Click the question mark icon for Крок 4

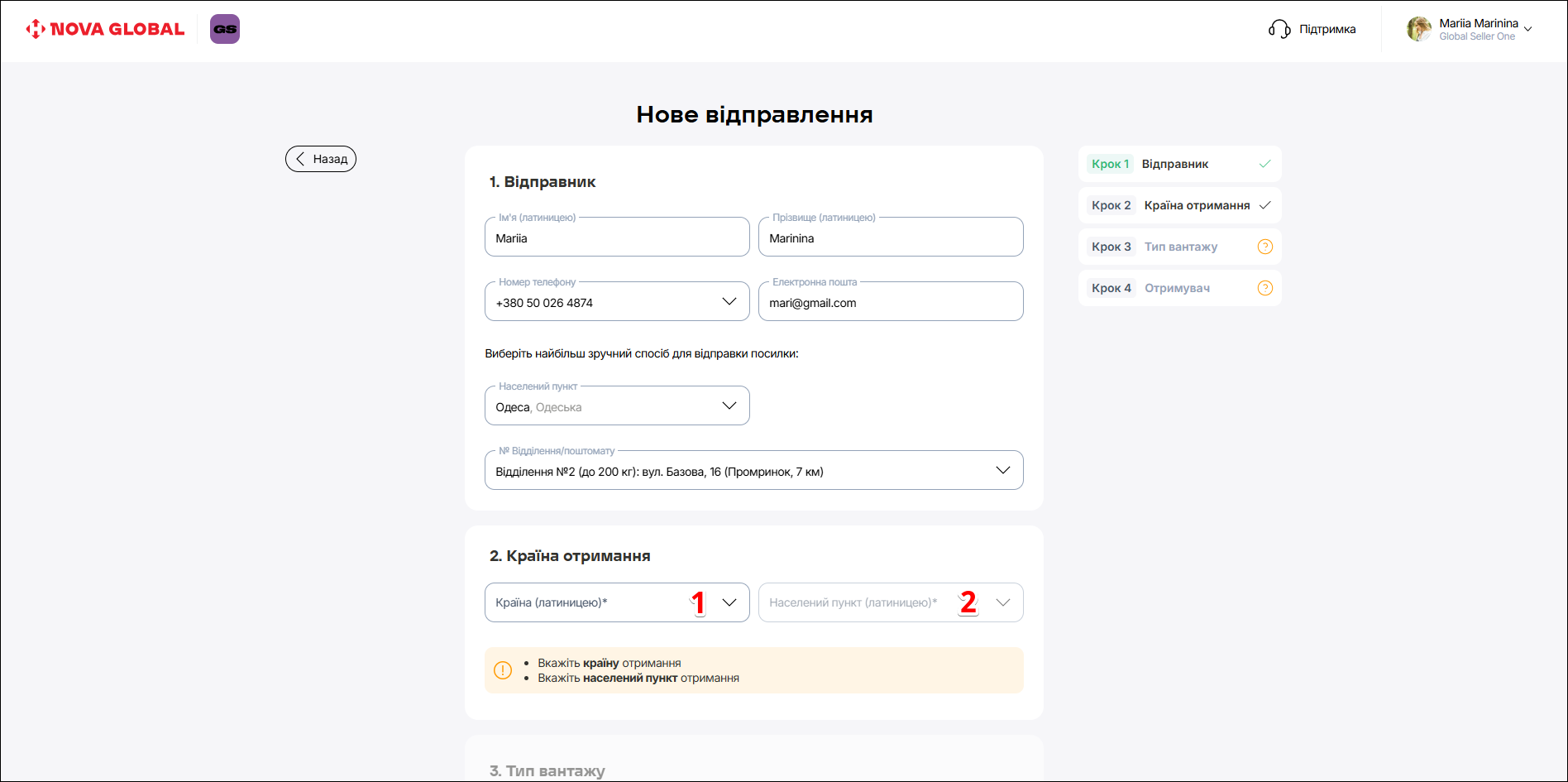tap(1264, 288)
